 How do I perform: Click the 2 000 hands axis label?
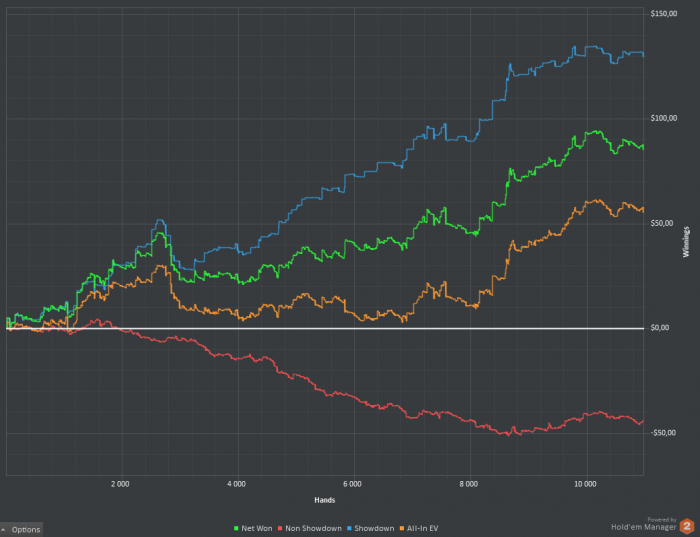(120, 484)
